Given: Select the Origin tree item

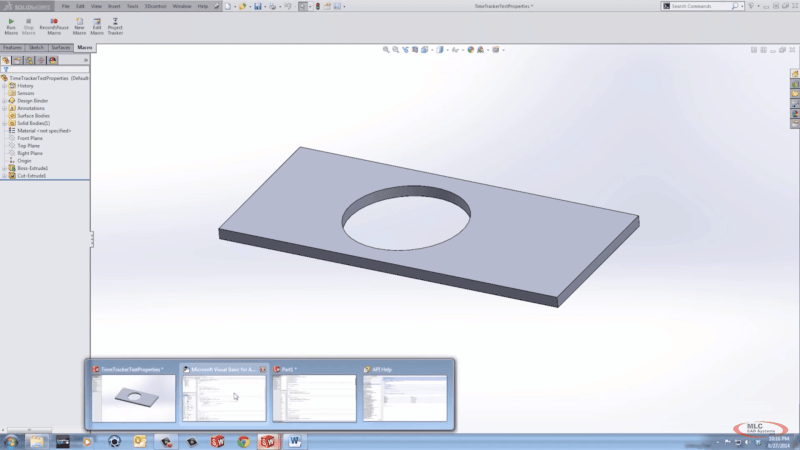Looking at the screenshot, I should (24, 161).
